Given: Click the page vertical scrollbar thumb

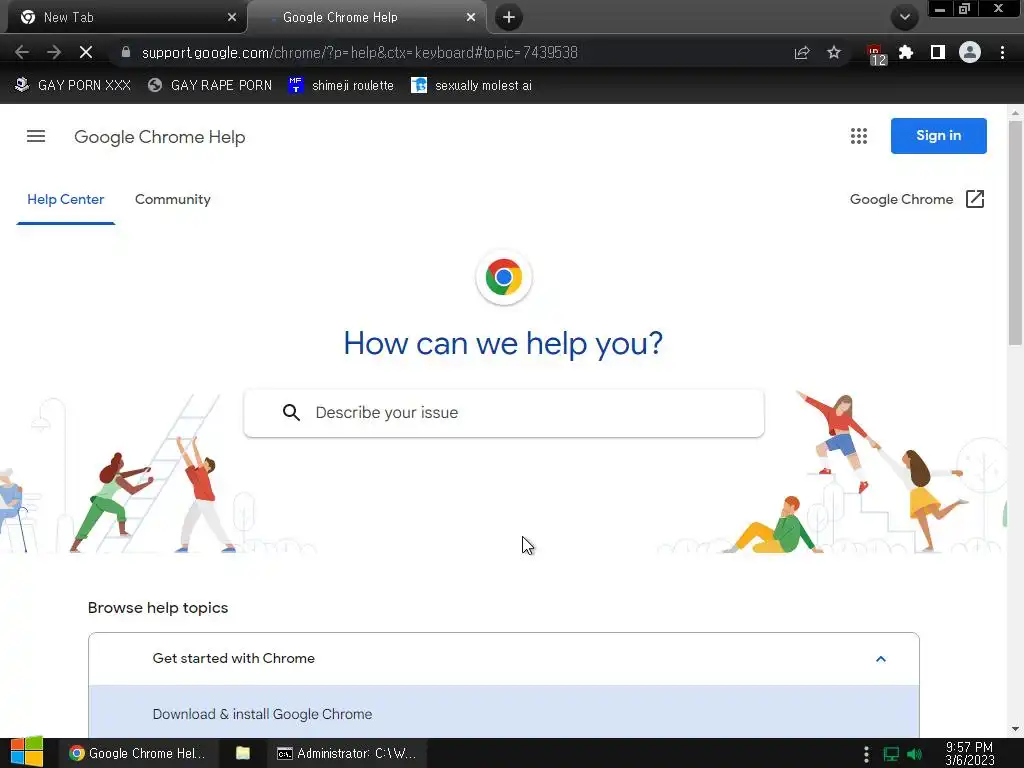Looking at the screenshot, I should pyautogui.click(x=1016, y=232).
